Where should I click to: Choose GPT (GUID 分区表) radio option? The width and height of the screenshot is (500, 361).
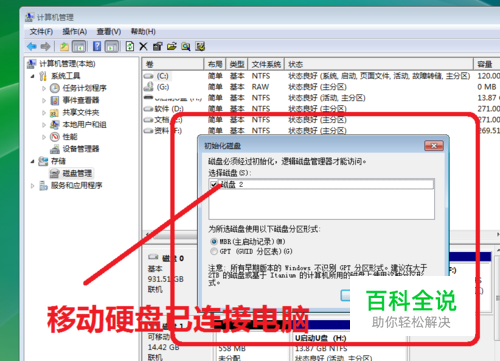click(214, 251)
